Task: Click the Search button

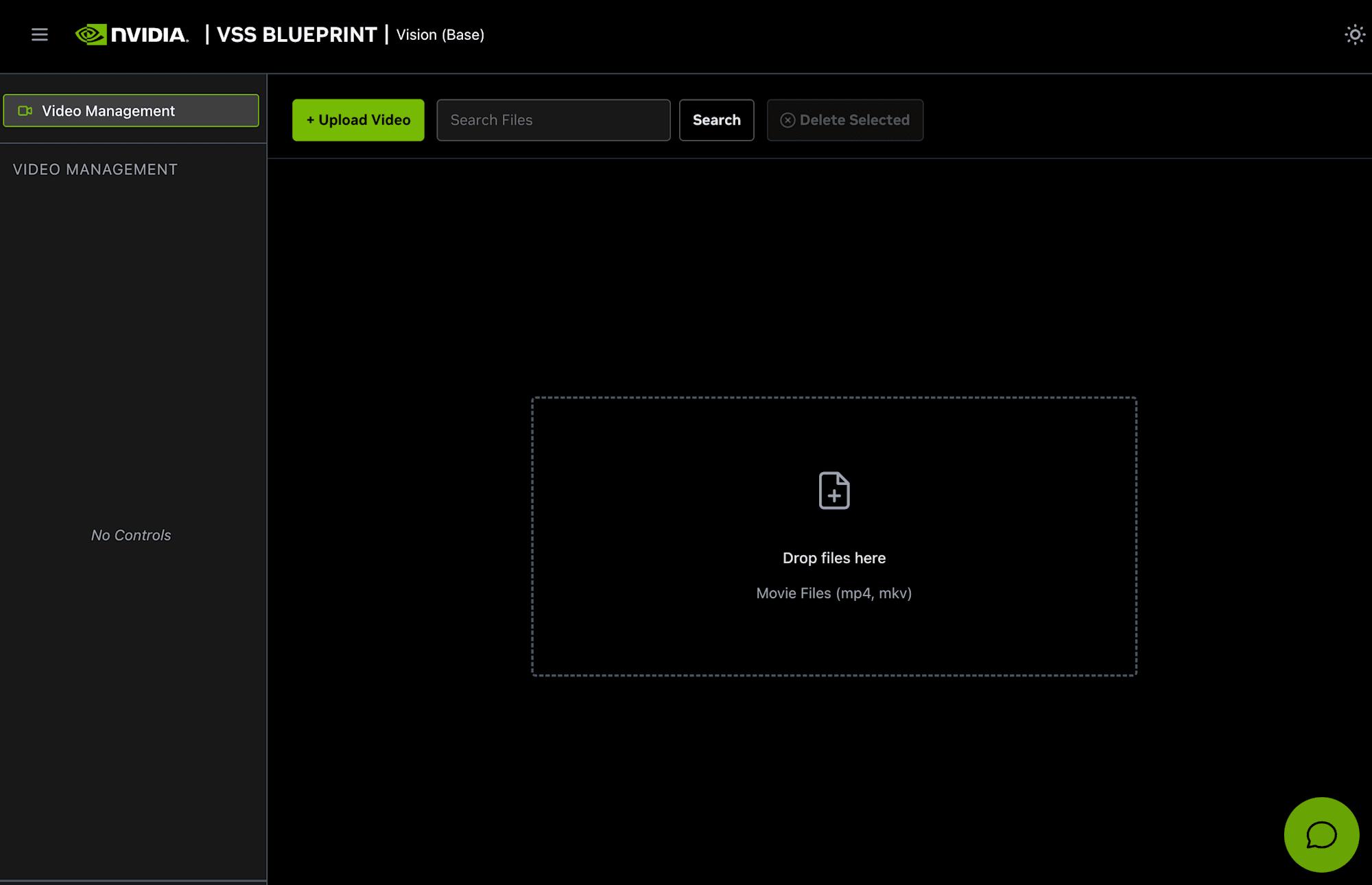Action: click(716, 120)
